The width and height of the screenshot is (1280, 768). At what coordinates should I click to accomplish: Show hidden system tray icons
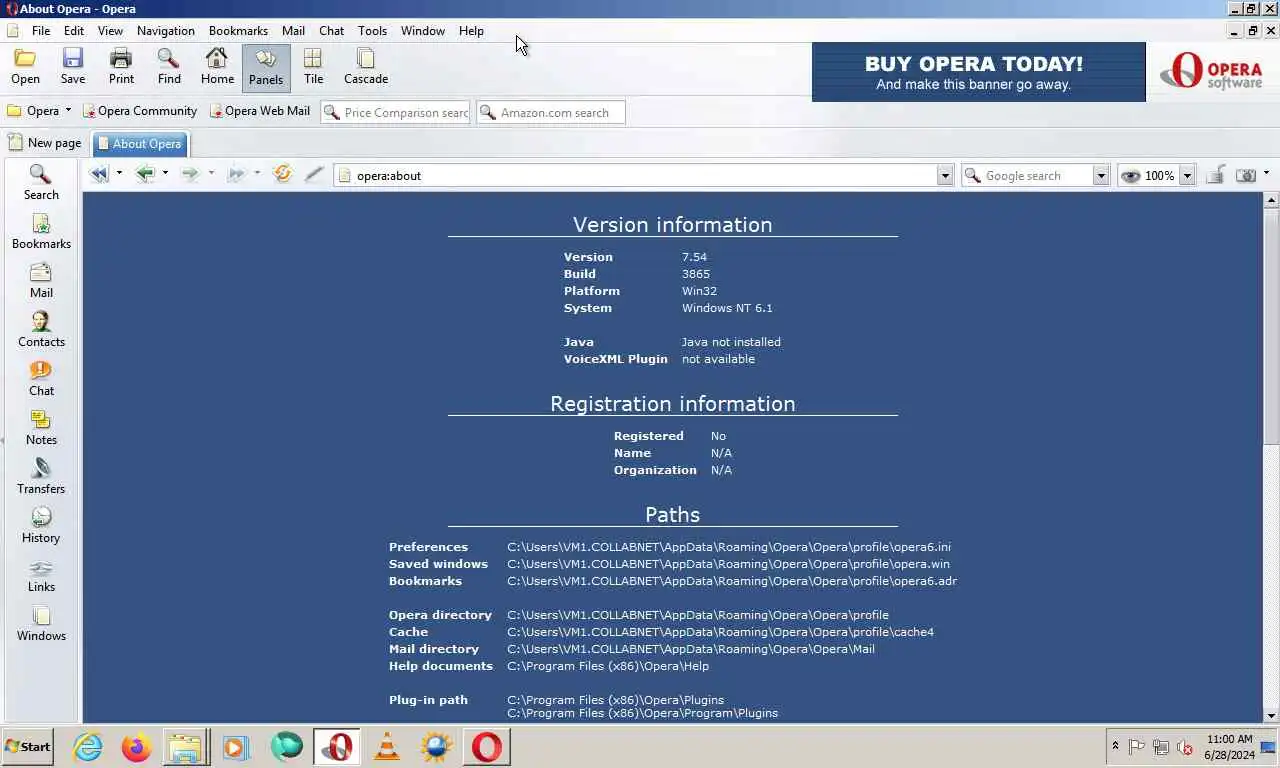[1115, 746]
